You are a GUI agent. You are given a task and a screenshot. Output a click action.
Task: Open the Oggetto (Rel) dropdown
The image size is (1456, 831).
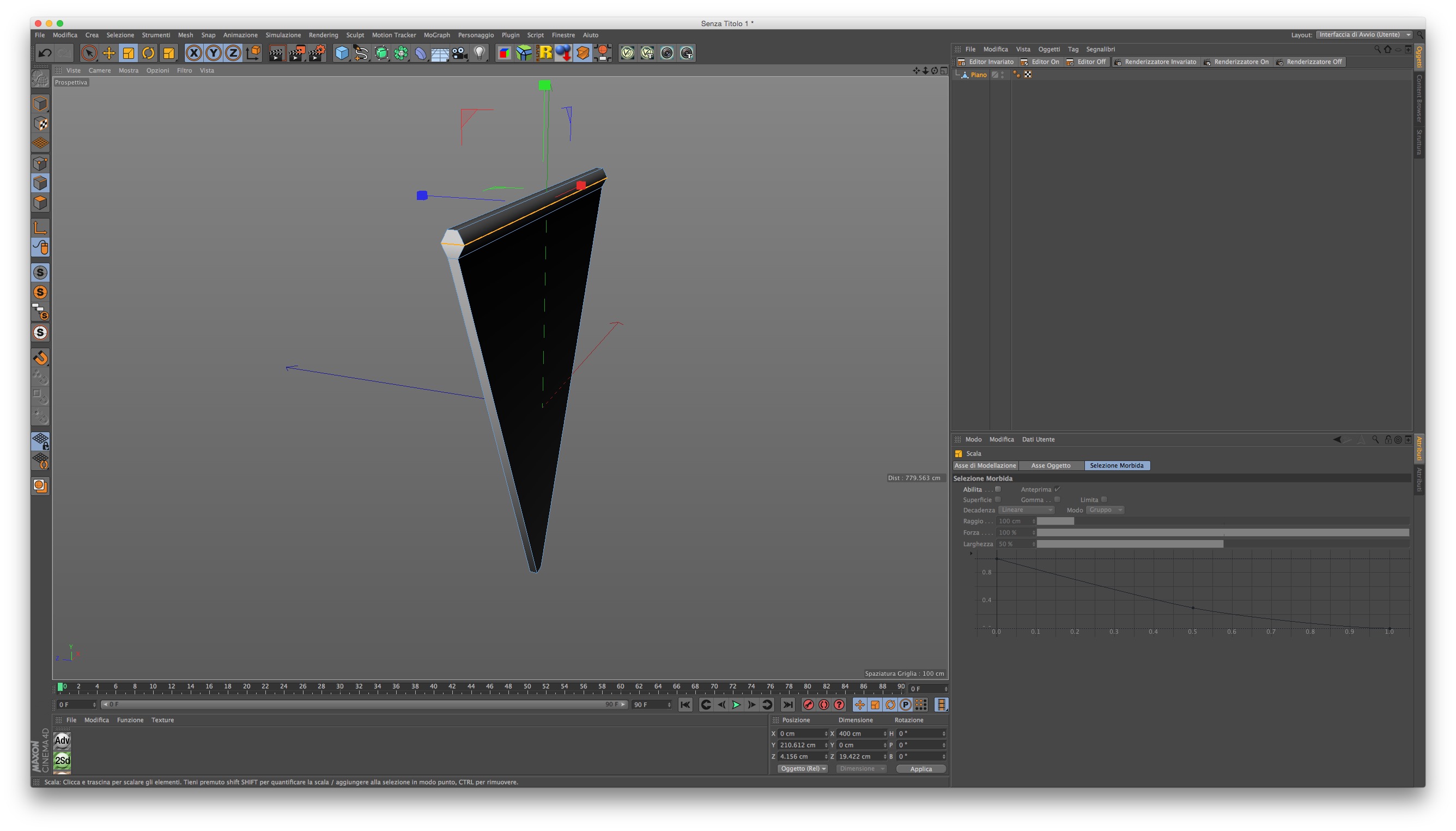803,769
